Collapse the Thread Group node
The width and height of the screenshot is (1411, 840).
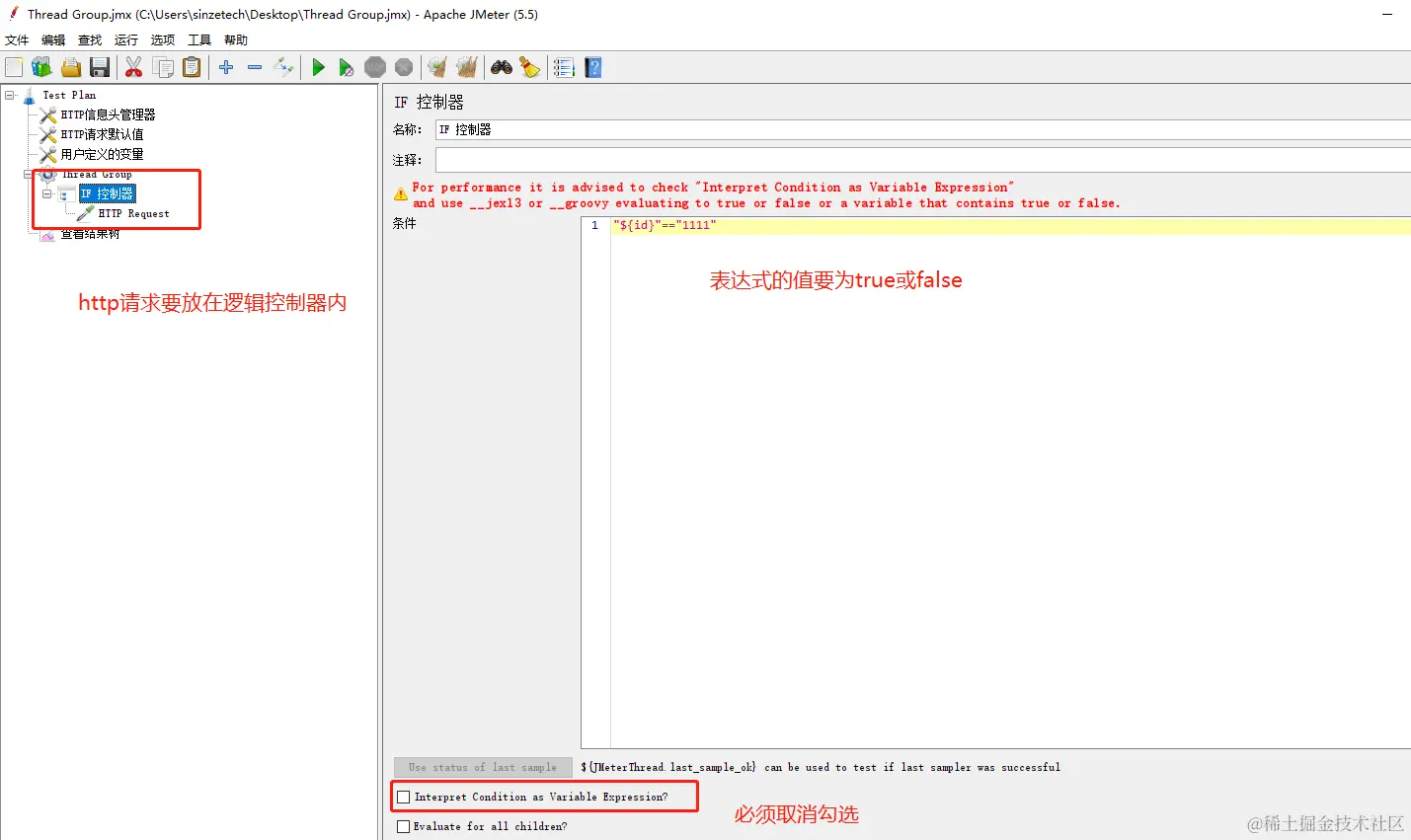[29, 175]
